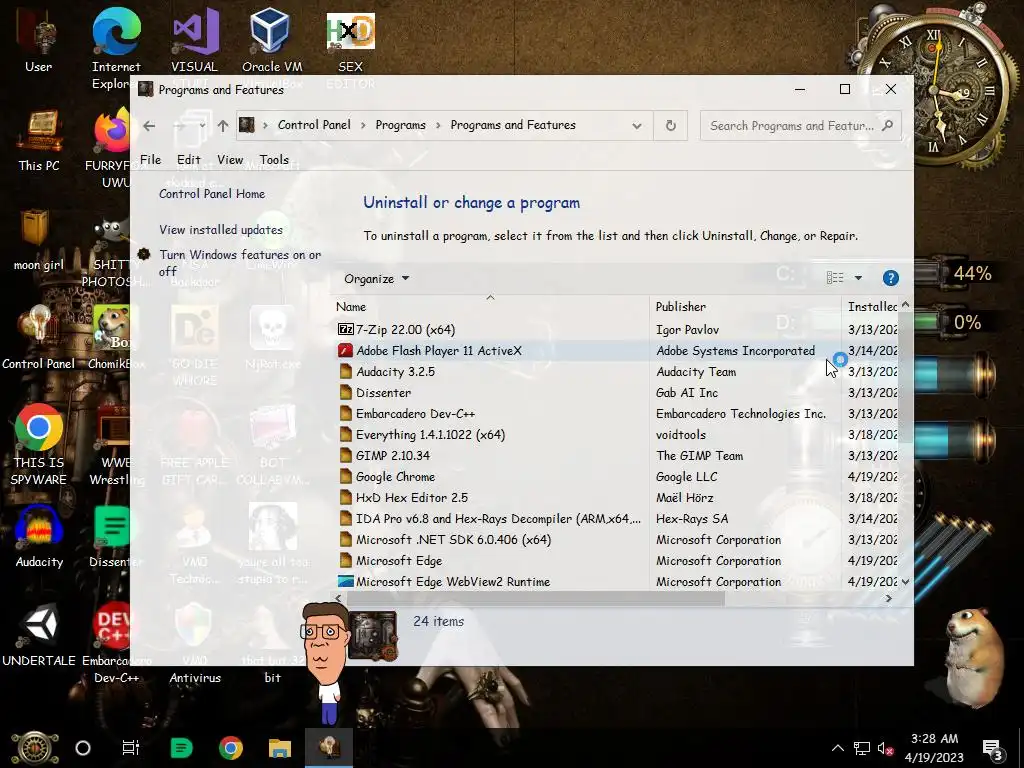Sort by the Name column header
Screen dimensions: 1024x768
(490, 306)
